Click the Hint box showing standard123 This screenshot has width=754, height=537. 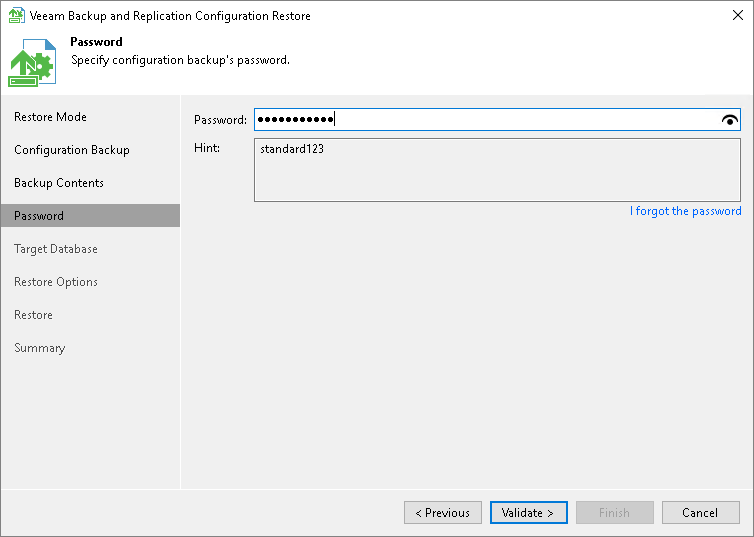(497, 170)
